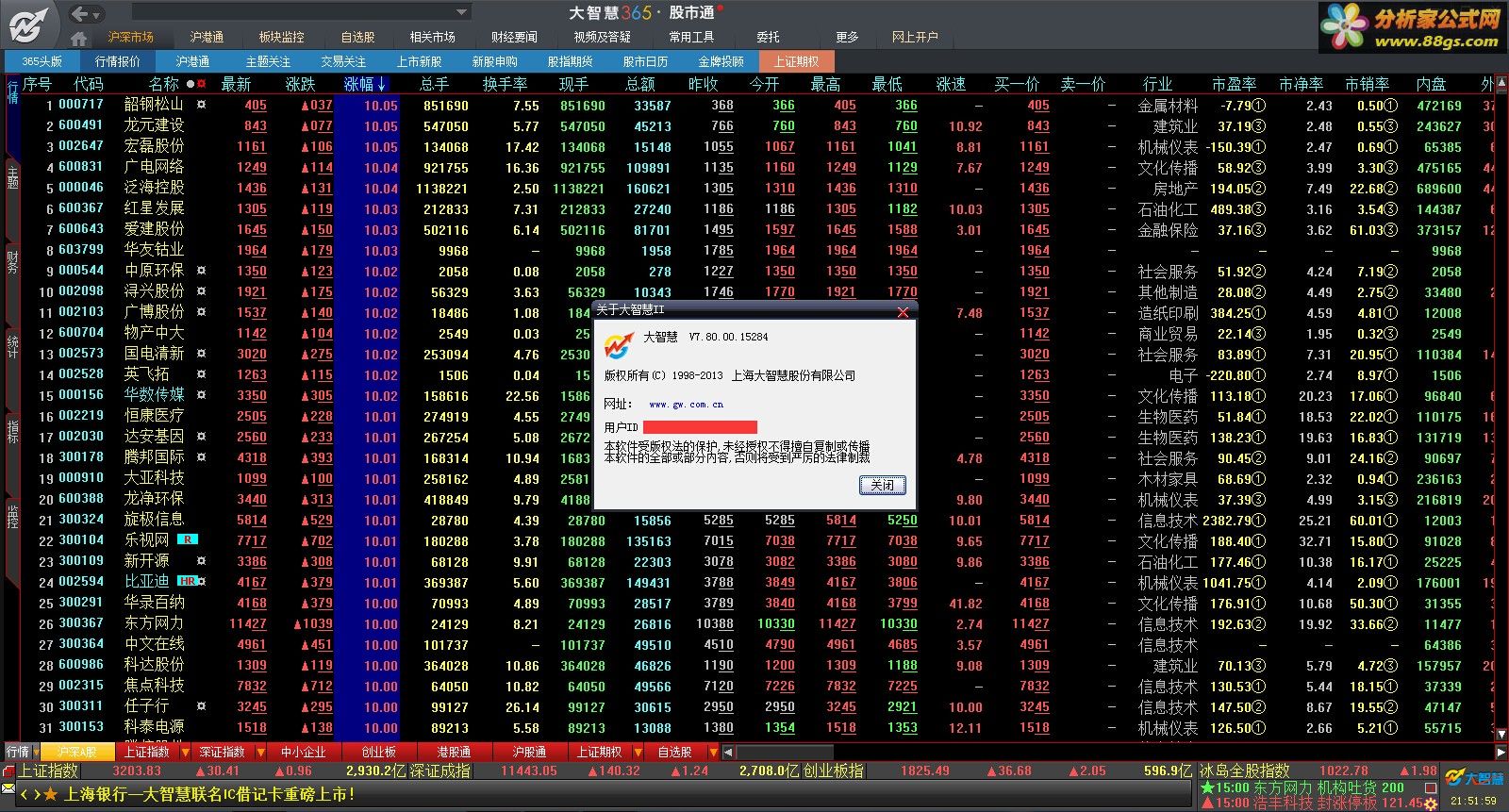Switch to the 股指期货 tab

click(570, 61)
